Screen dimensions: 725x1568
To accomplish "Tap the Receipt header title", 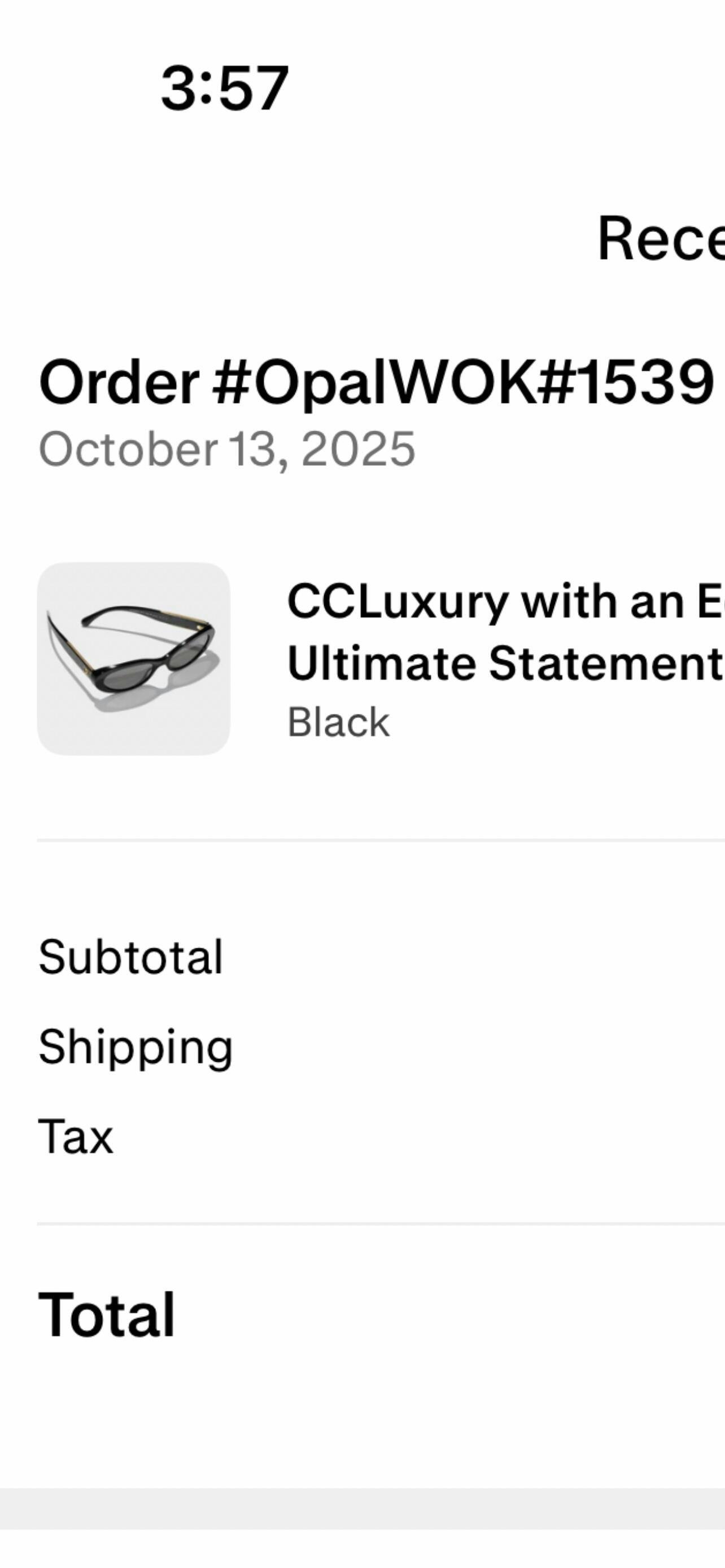I will (661, 239).
